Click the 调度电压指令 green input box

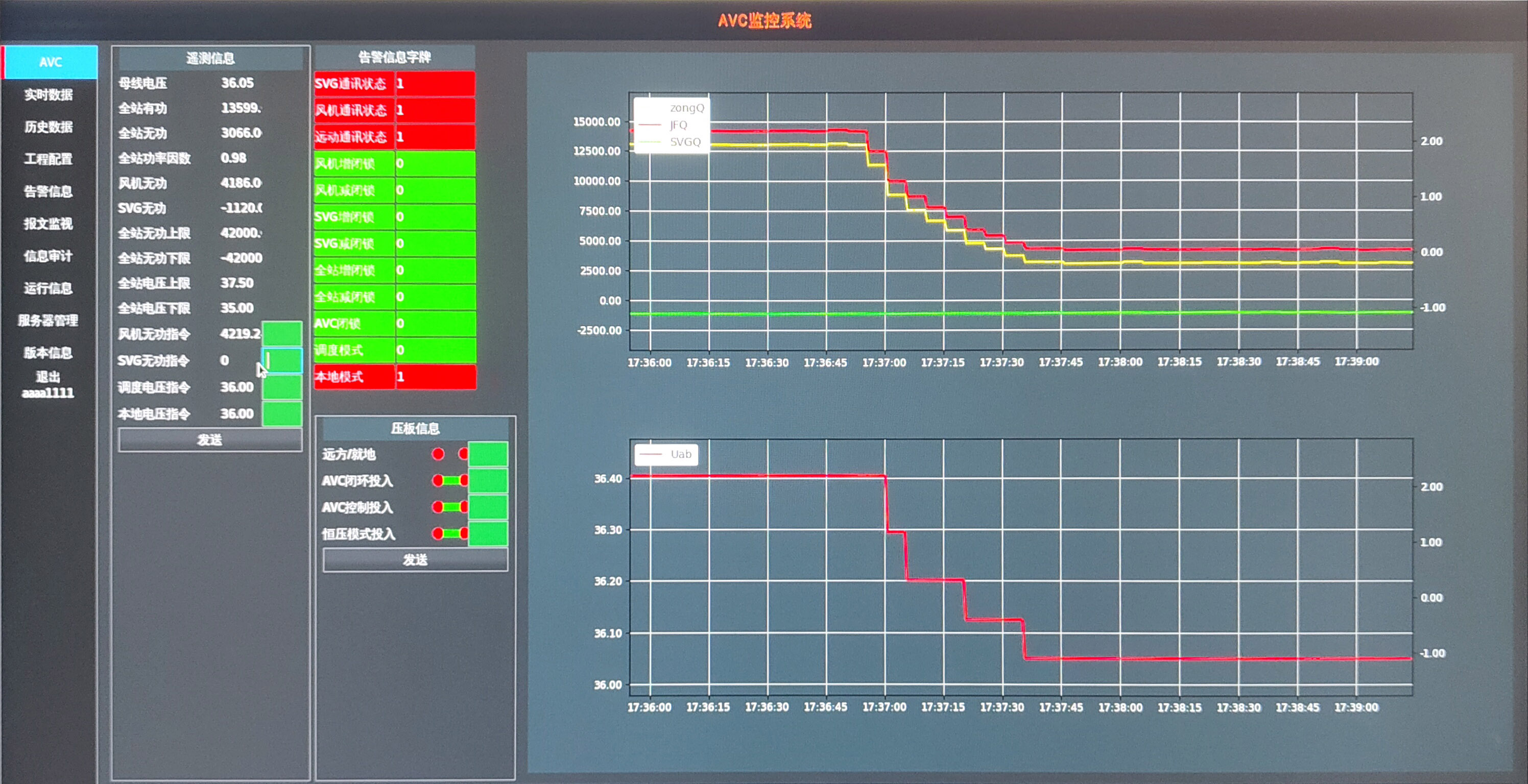point(282,387)
